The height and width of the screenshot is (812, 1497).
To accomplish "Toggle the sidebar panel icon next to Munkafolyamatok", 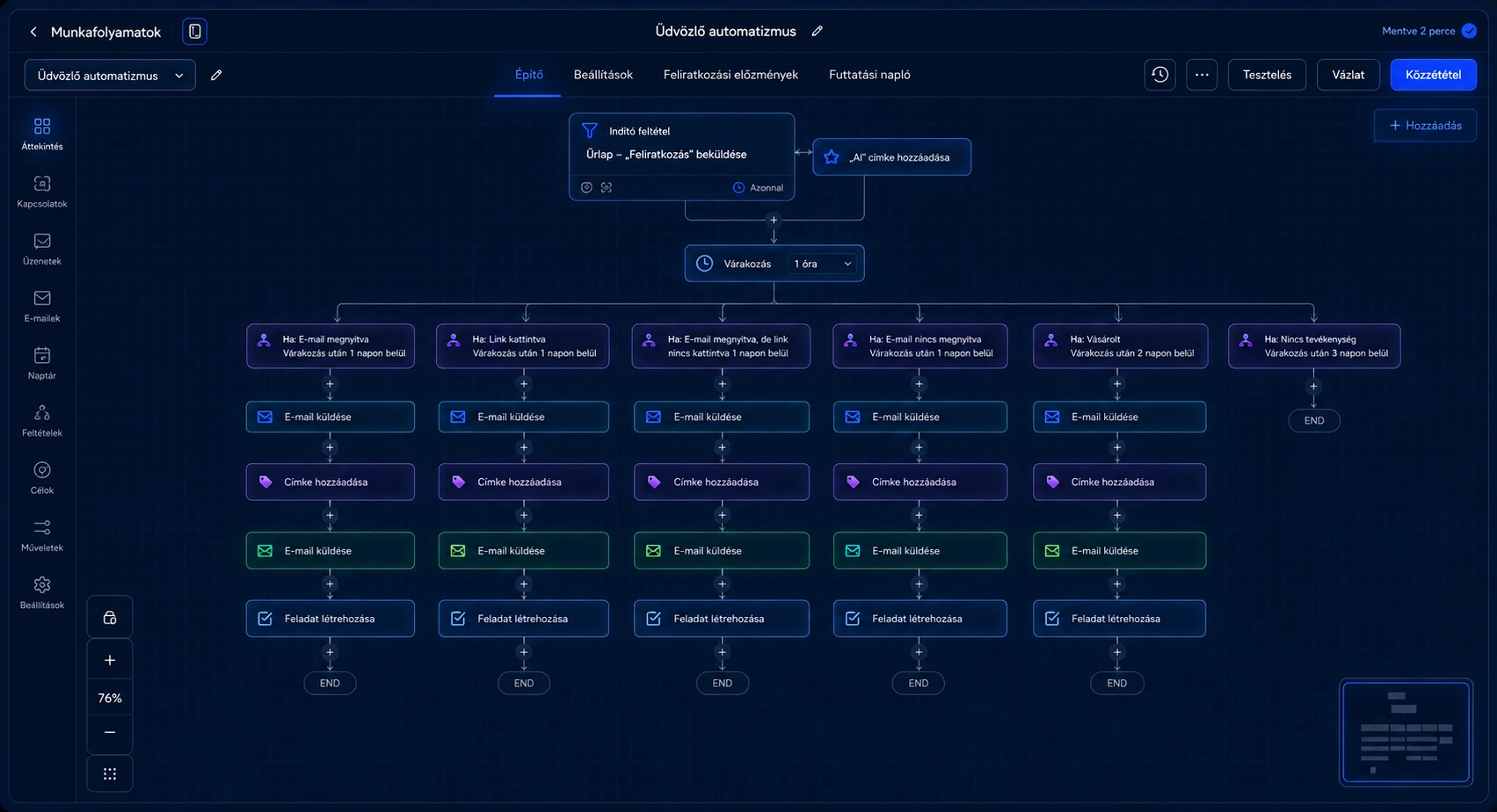I will pyautogui.click(x=194, y=32).
